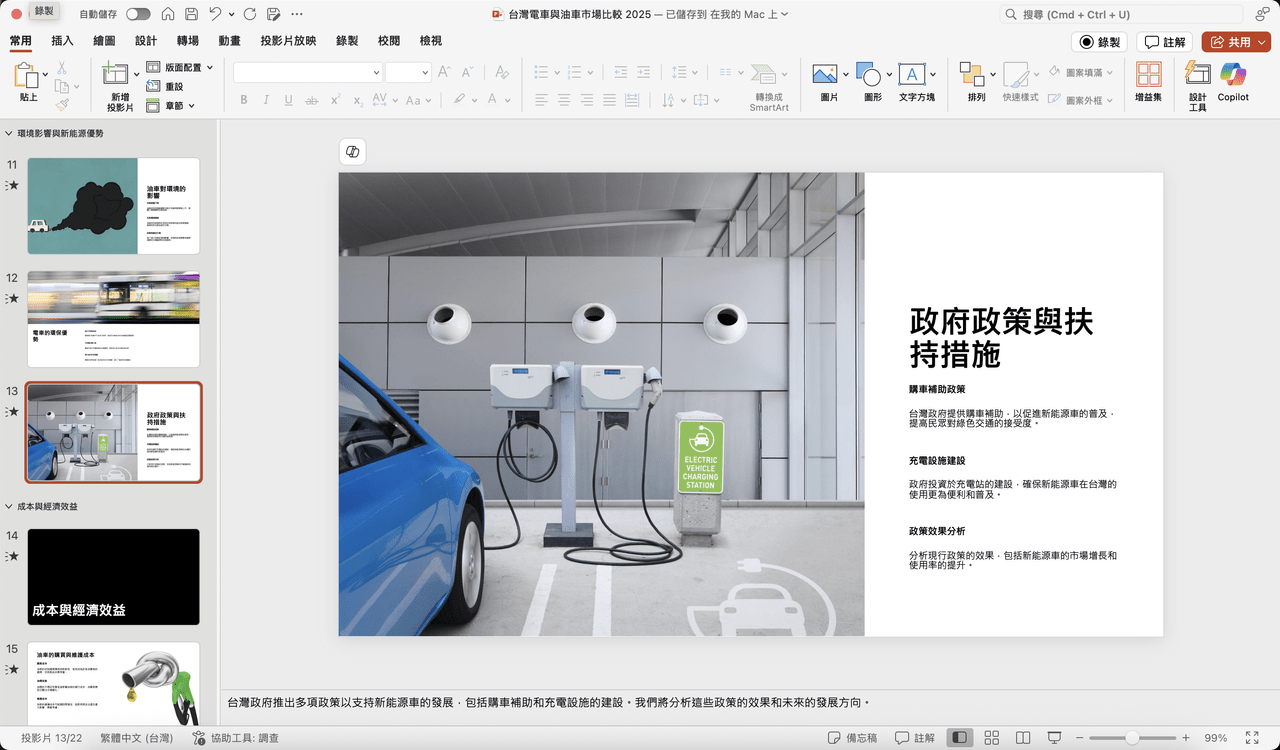Select slide 12 thumbnail 電車的環保優勢
This screenshot has width=1280, height=750.
coord(113,319)
